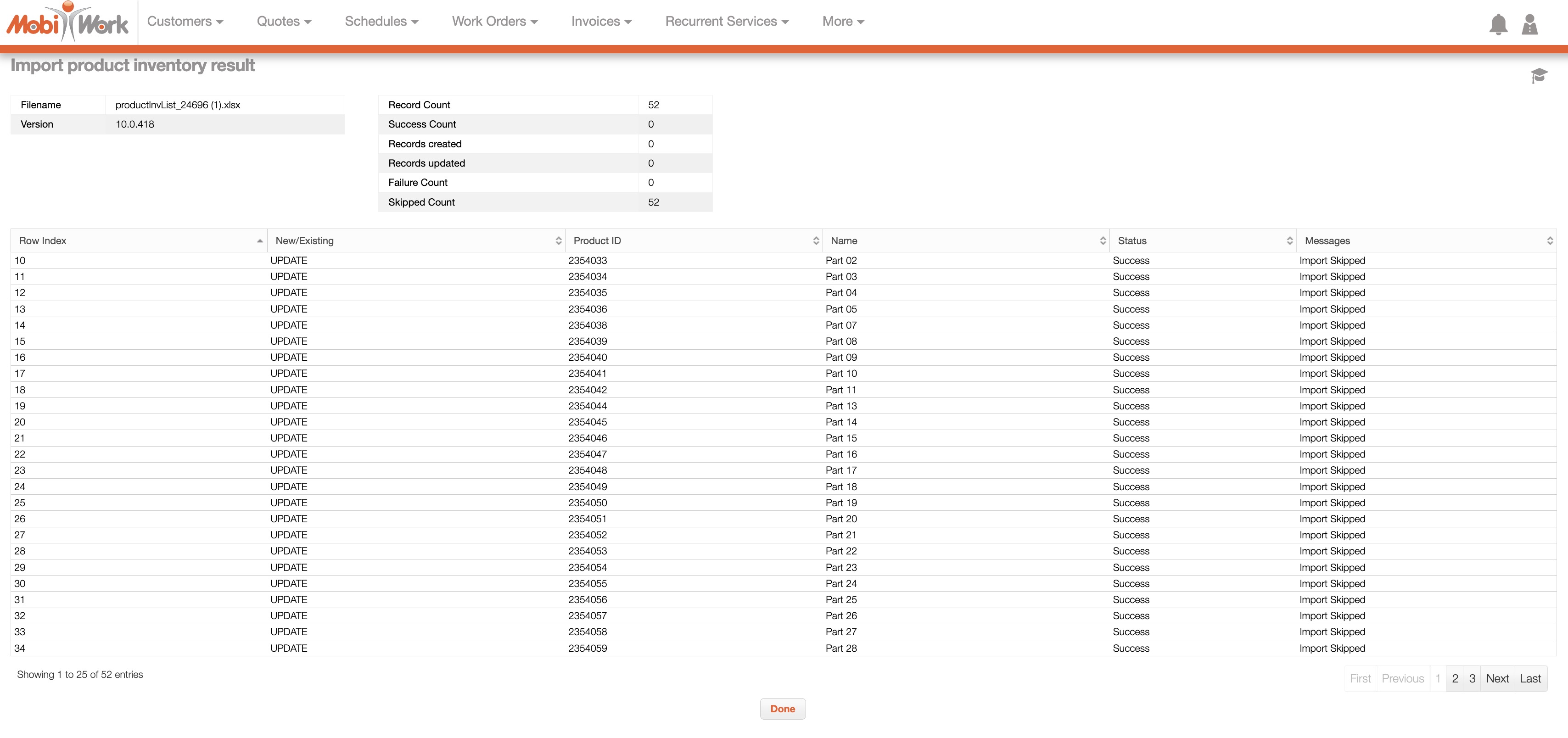This screenshot has width=1568, height=738.
Task: Select the row for Part 15
Action: click(x=840, y=438)
